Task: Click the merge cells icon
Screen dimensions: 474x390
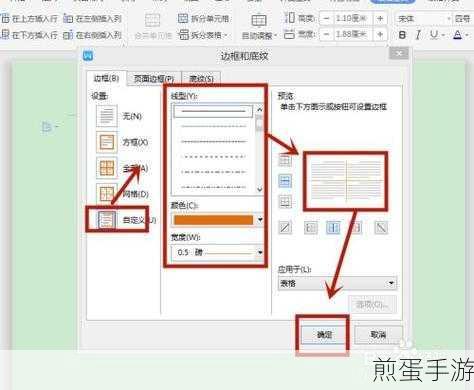Action: [153, 20]
